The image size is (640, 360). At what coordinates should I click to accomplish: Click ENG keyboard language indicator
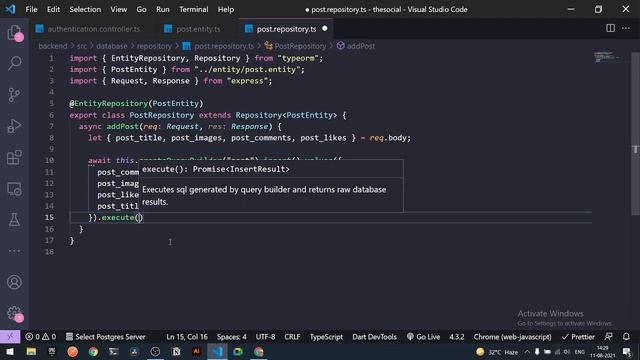580,352
